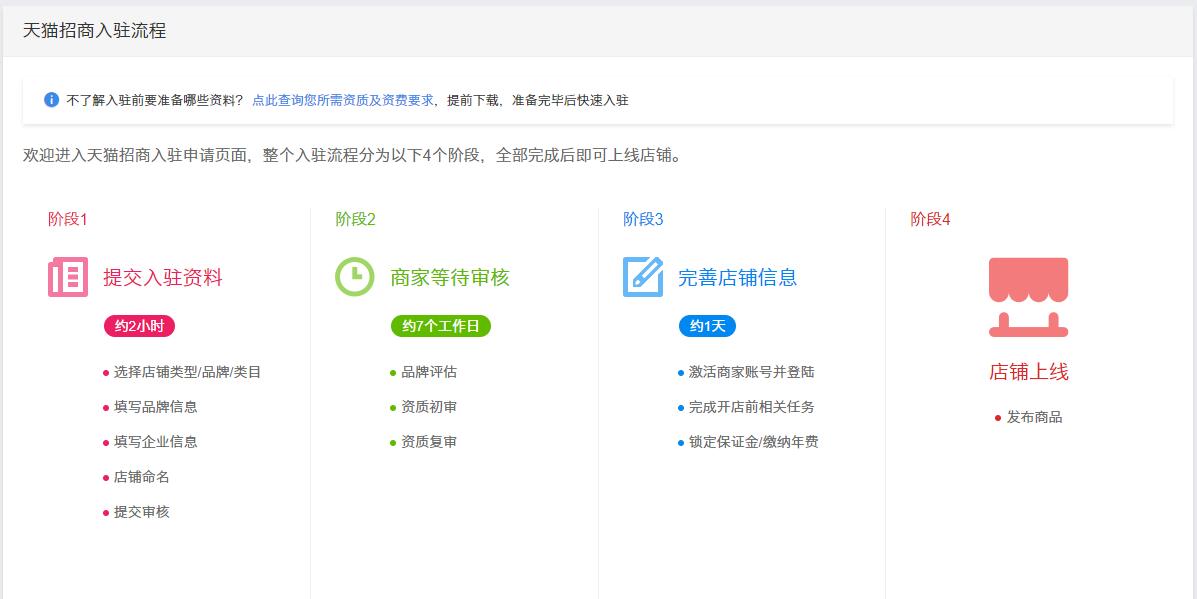Click the heading 商家等待审核
The height and width of the screenshot is (599, 1197).
point(450,278)
